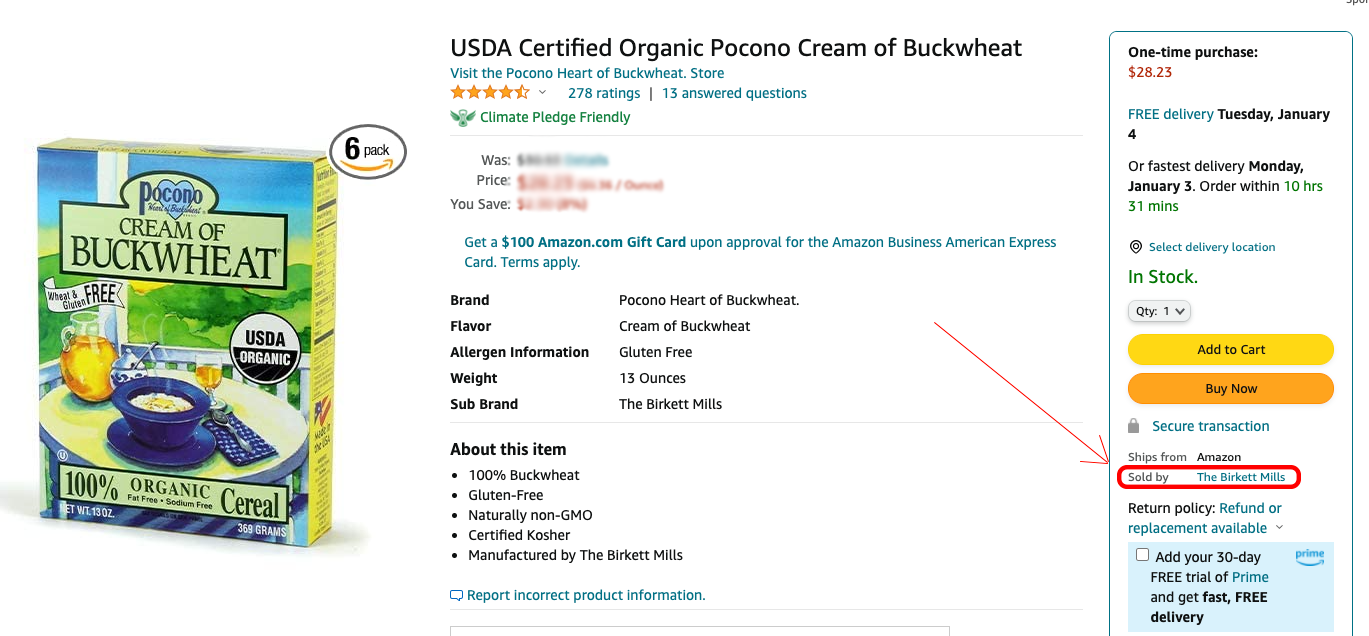Click Select delivery location link

tap(1212, 247)
